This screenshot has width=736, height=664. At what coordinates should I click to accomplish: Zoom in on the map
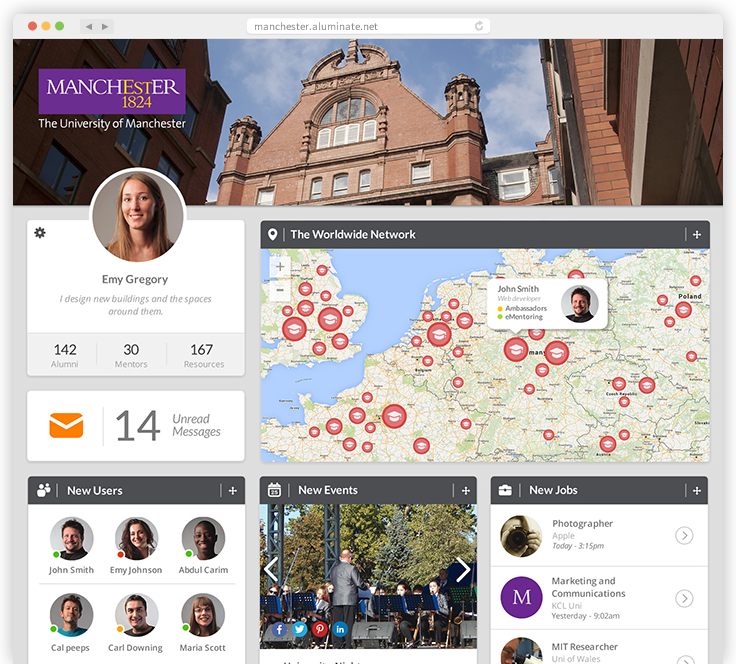[280, 267]
